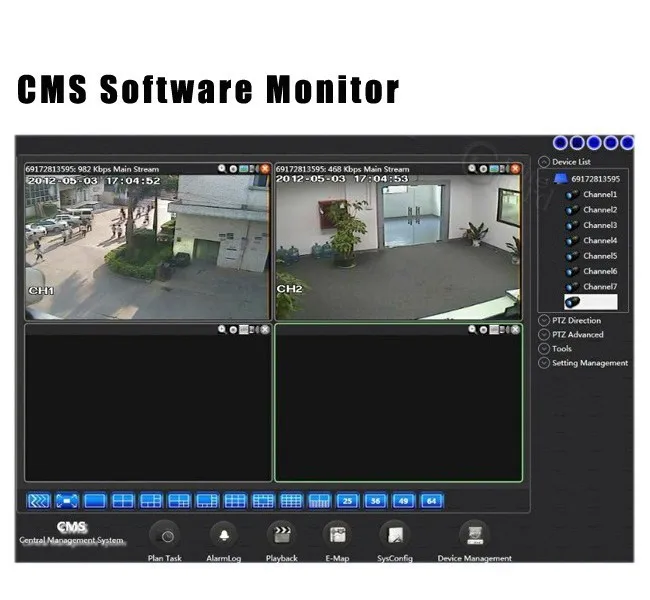Image resolution: width=650 pixels, height=600 pixels.
Task: Open the E-Map
Action: pos(337,541)
